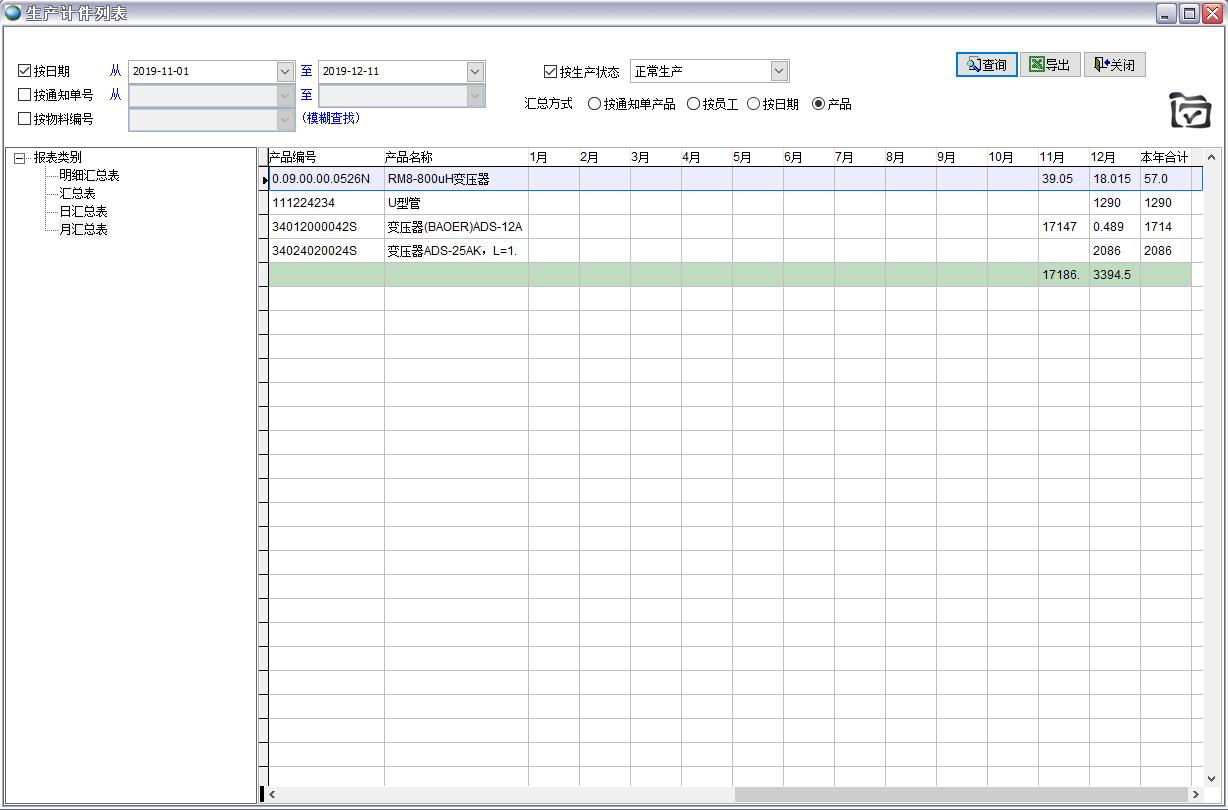Disable the 按生产状态 checkbox

[550, 72]
